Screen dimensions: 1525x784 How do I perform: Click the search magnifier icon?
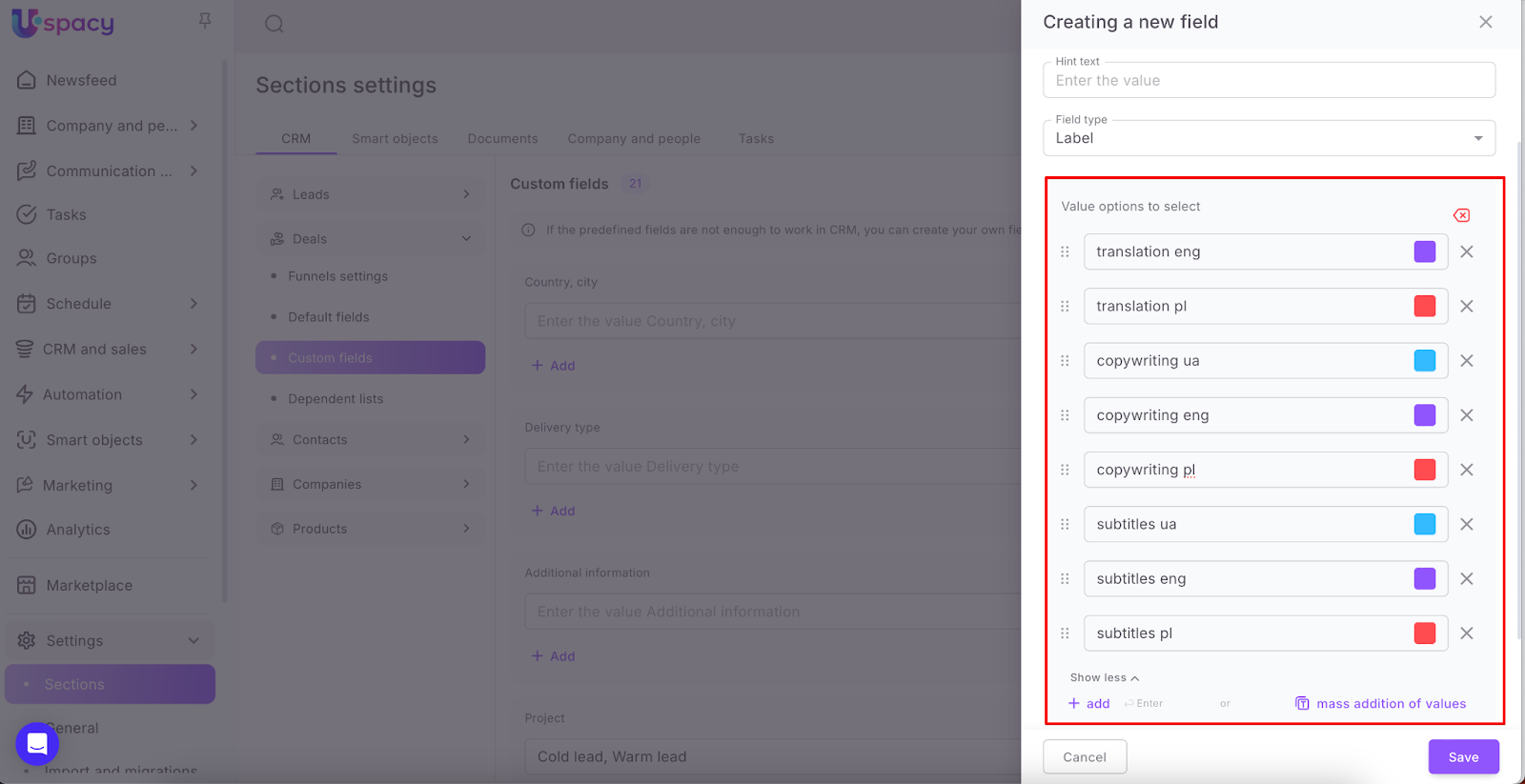(x=274, y=24)
